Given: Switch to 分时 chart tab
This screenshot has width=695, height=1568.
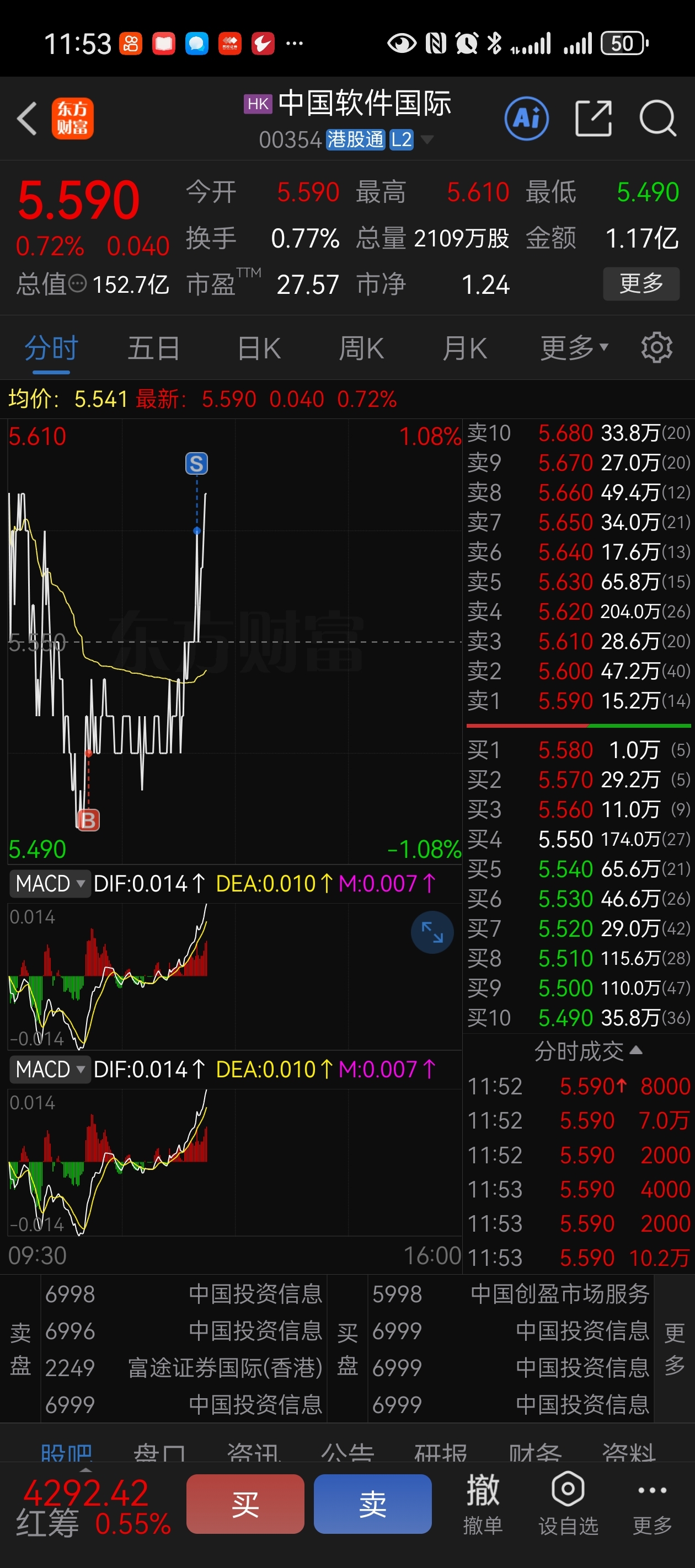Looking at the screenshot, I should (x=51, y=348).
